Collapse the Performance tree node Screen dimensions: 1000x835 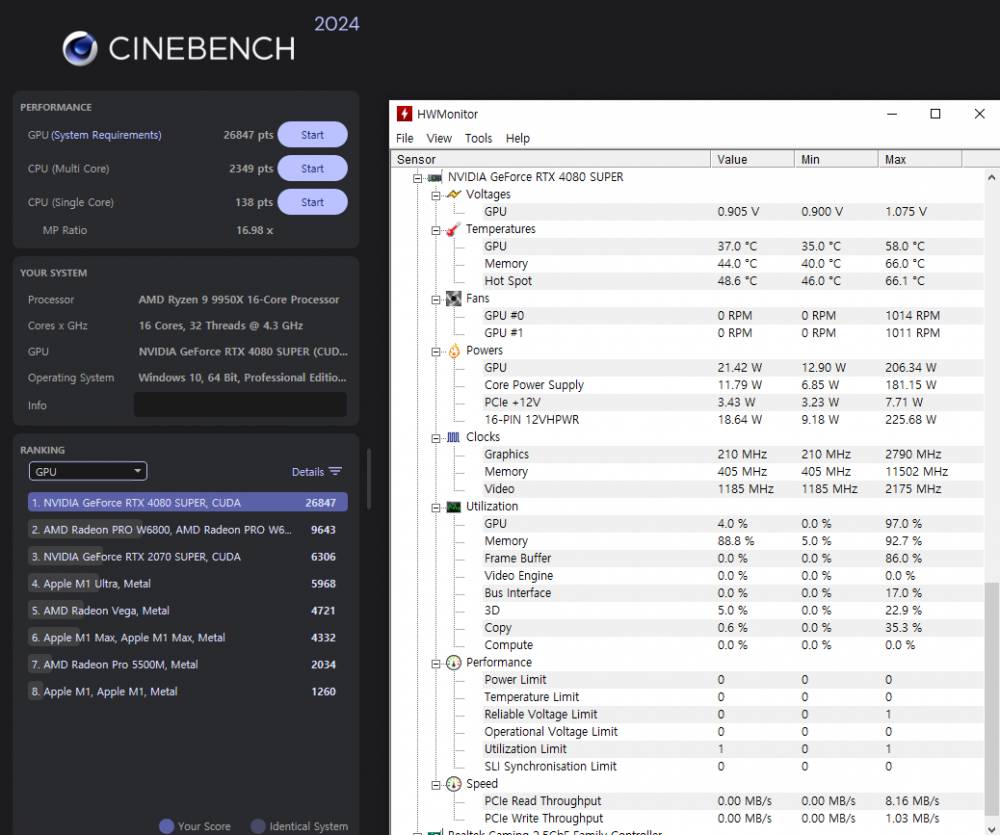click(436, 663)
